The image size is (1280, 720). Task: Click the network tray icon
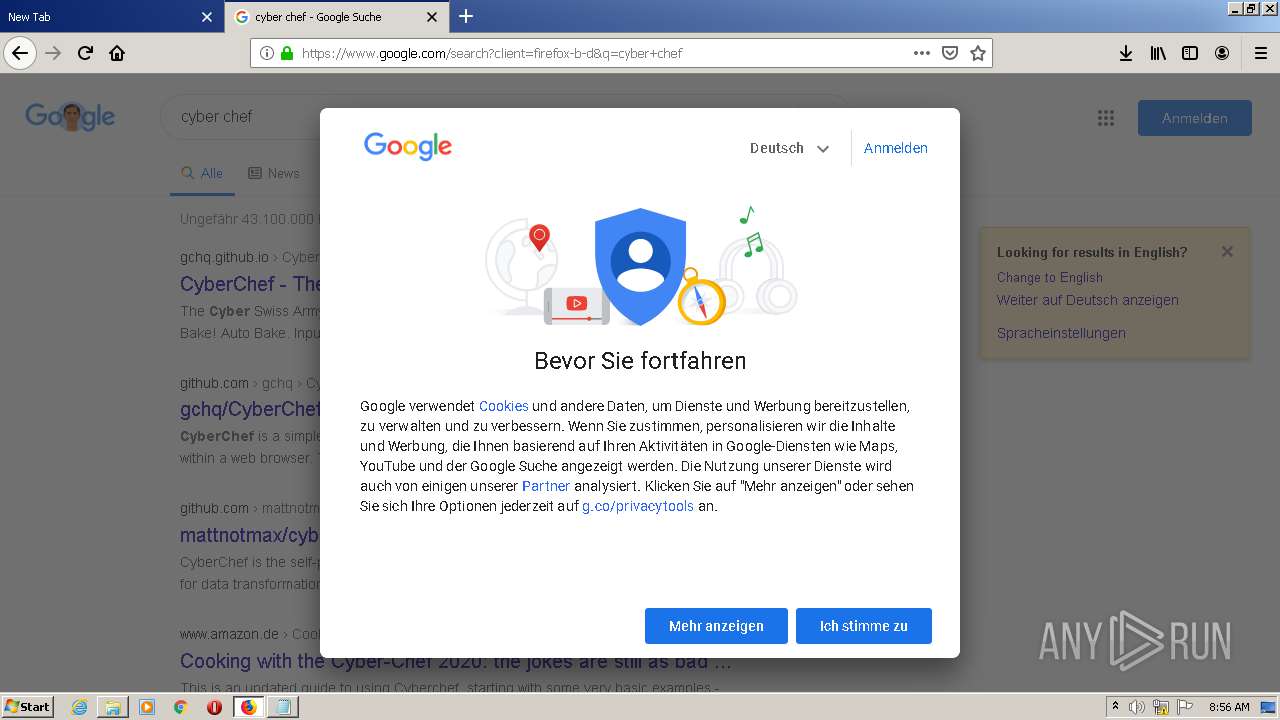pyautogui.click(x=1161, y=707)
